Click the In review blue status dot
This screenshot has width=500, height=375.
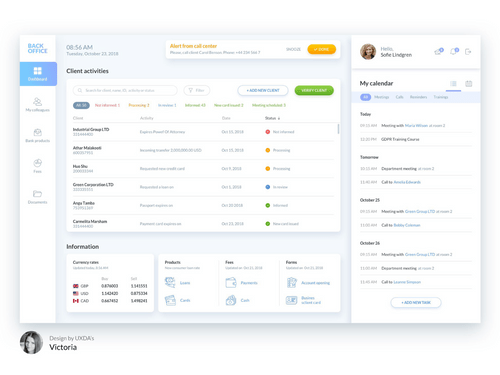coord(267,187)
